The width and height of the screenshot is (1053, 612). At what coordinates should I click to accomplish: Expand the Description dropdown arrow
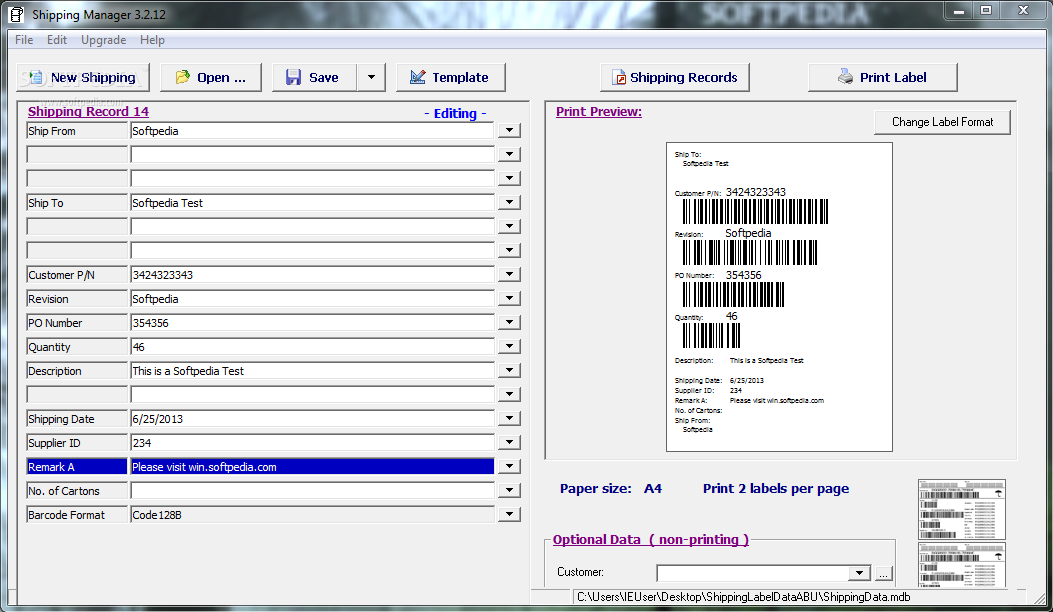pos(510,370)
